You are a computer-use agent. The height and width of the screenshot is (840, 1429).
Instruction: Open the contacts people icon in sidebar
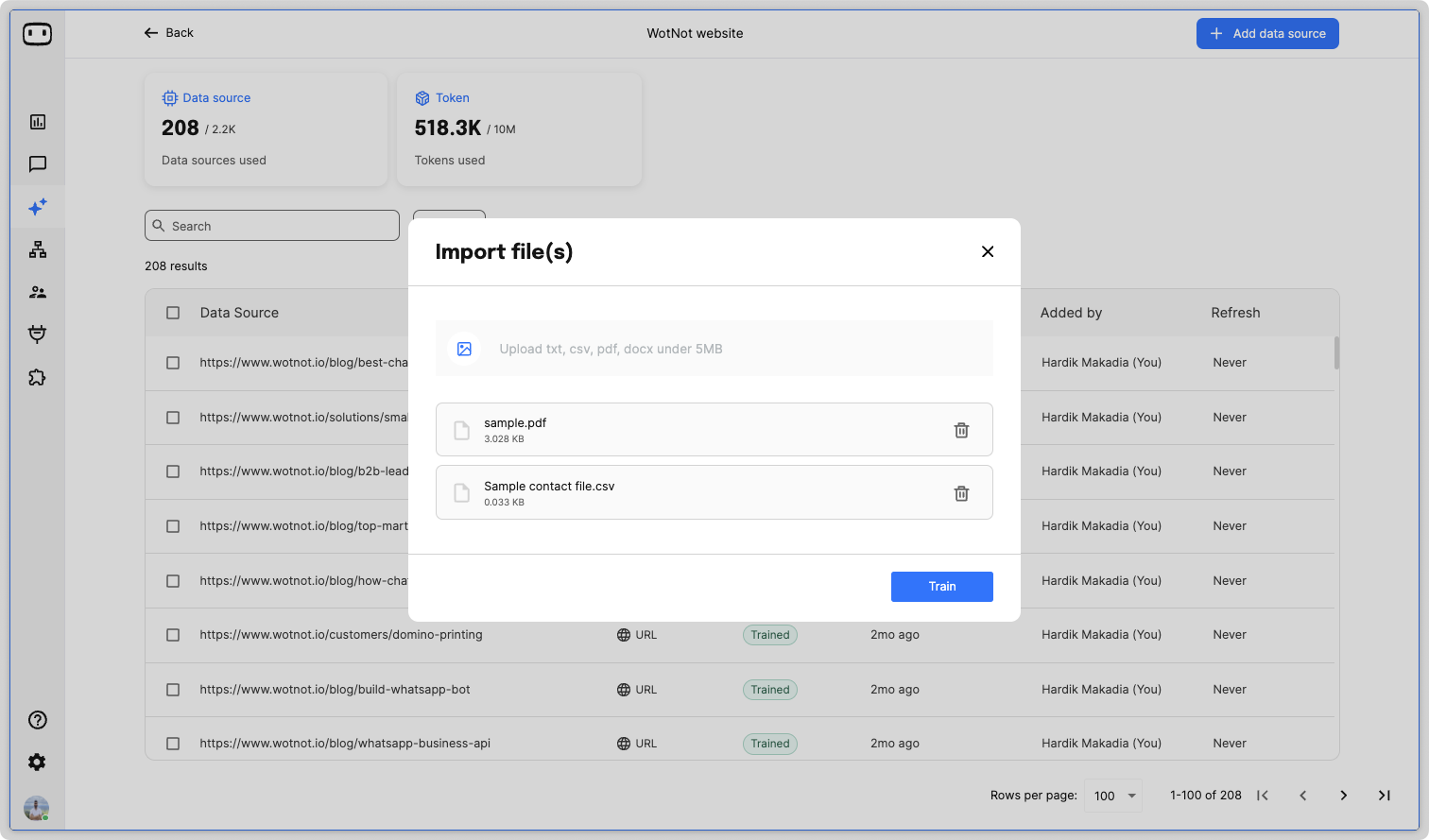(38, 292)
